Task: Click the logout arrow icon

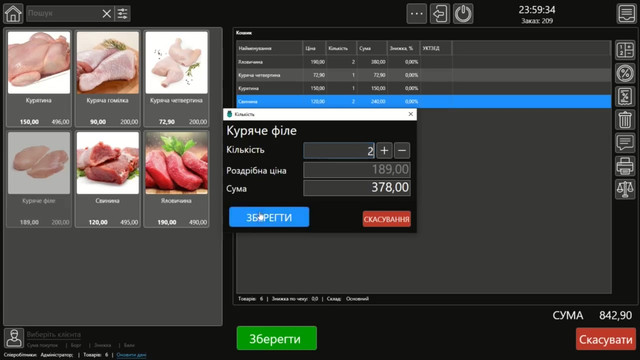Action: click(440, 14)
